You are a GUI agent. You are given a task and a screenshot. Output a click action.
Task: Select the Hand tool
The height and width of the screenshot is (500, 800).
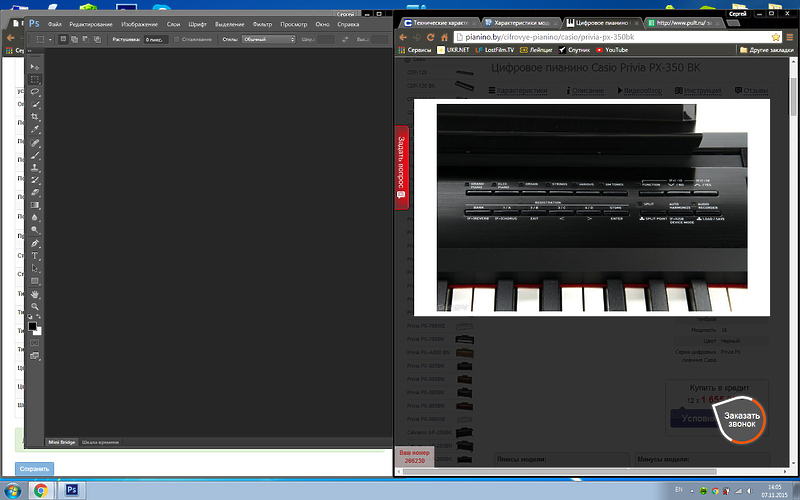tap(35, 294)
